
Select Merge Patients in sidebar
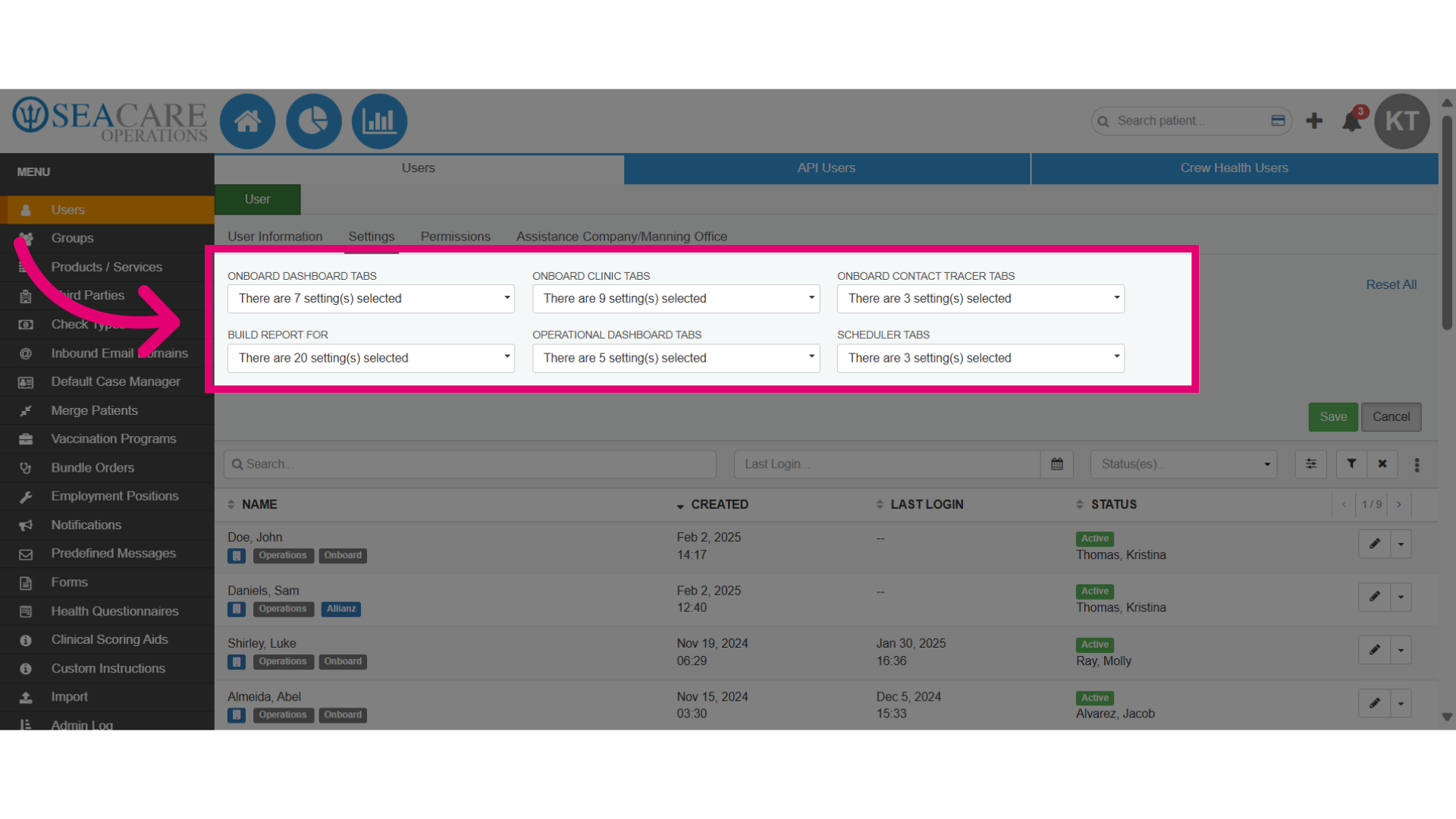107,410
